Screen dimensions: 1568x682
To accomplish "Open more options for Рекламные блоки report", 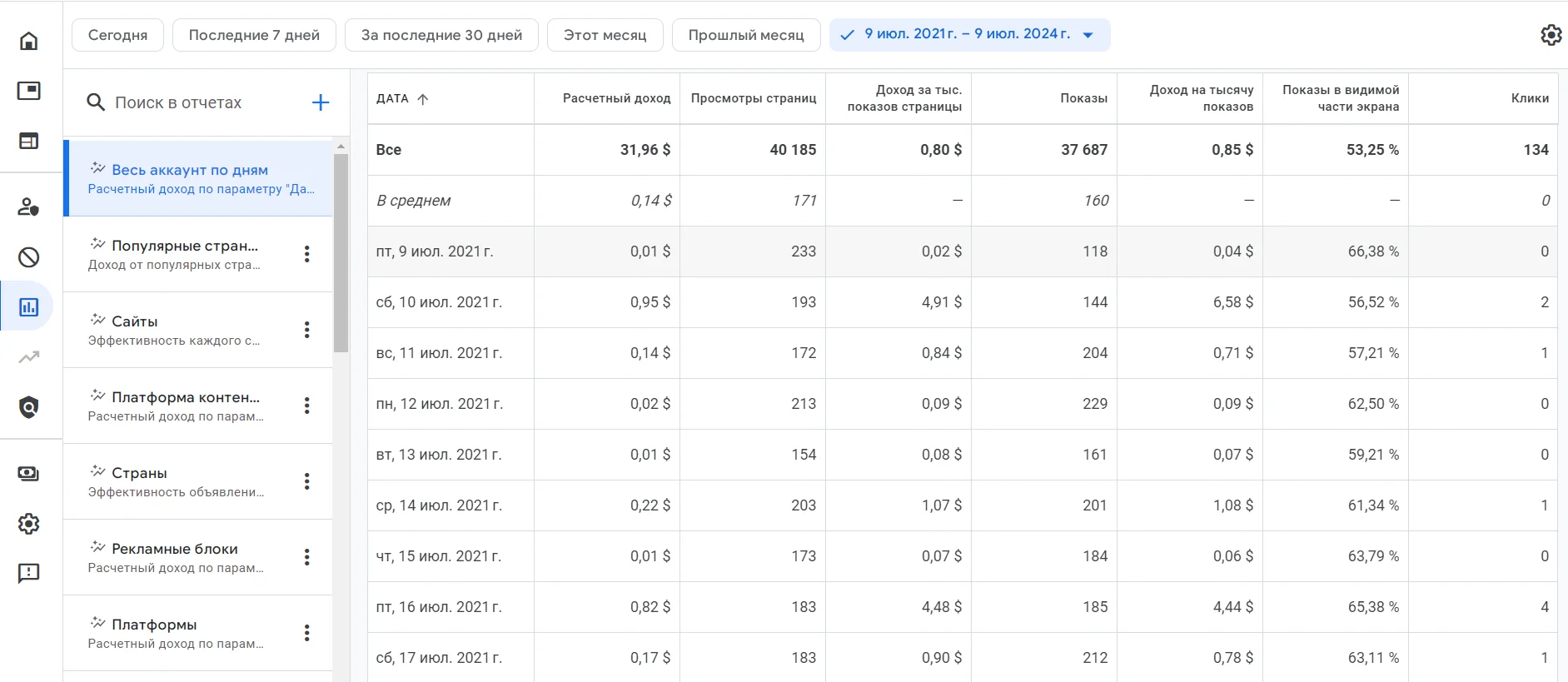I will point(307,557).
